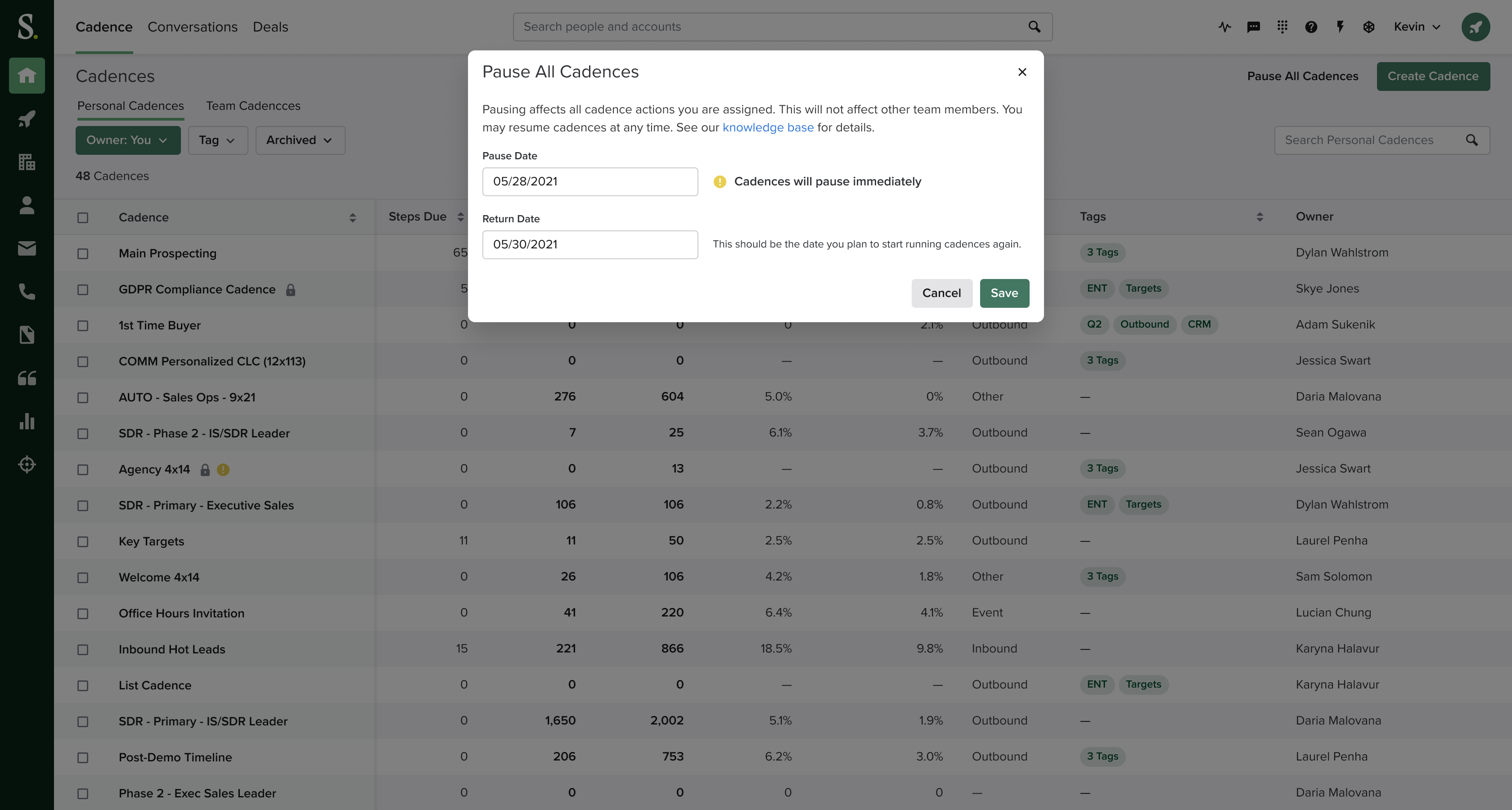Select the rocket Cadences icon in sidebar

[x=27, y=118]
